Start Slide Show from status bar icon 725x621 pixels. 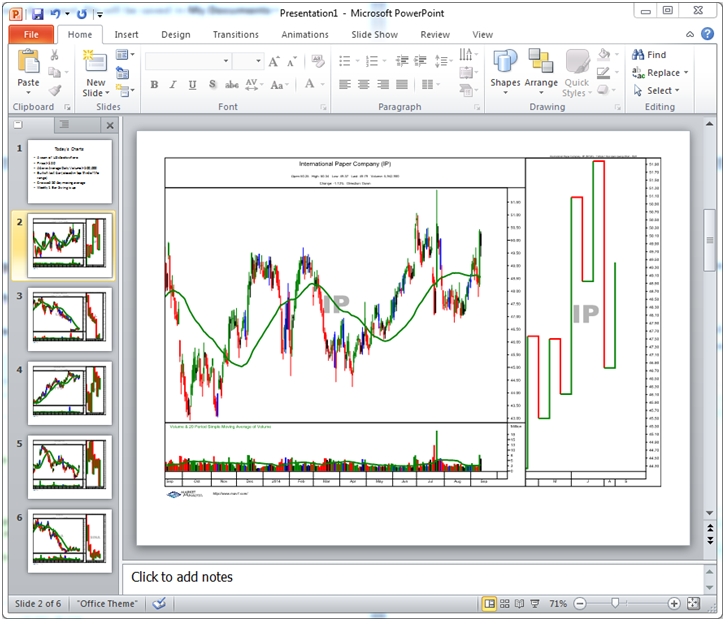pyautogui.click(x=535, y=603)
